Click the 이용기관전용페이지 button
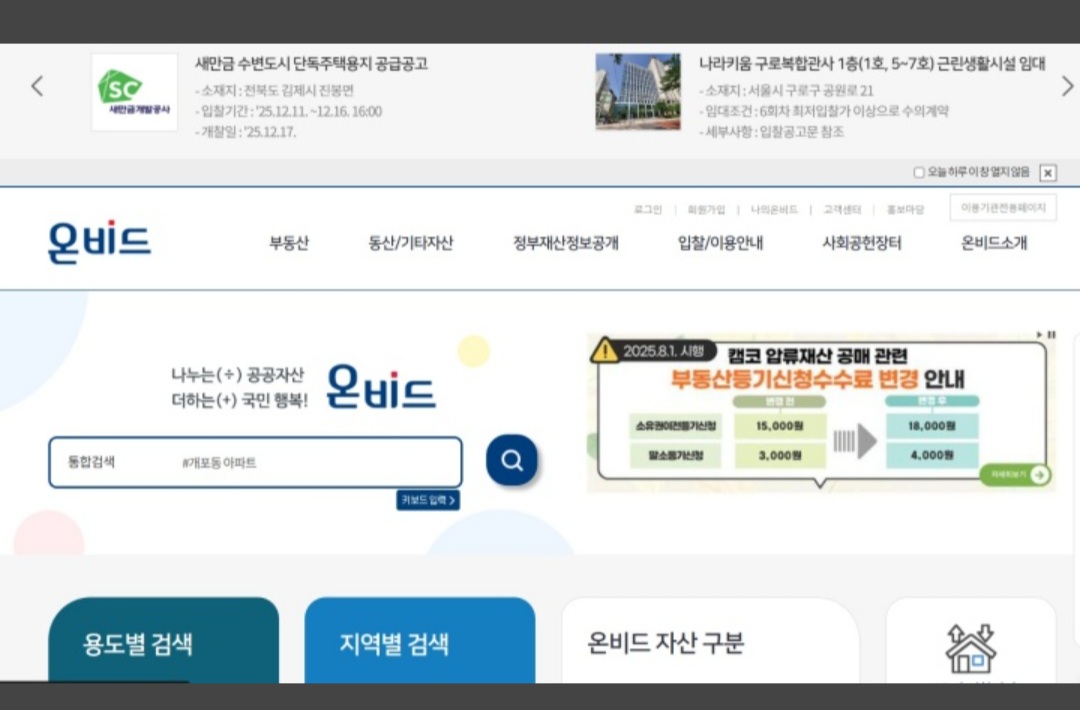 pyautogui.click(x=1003, y=208)
